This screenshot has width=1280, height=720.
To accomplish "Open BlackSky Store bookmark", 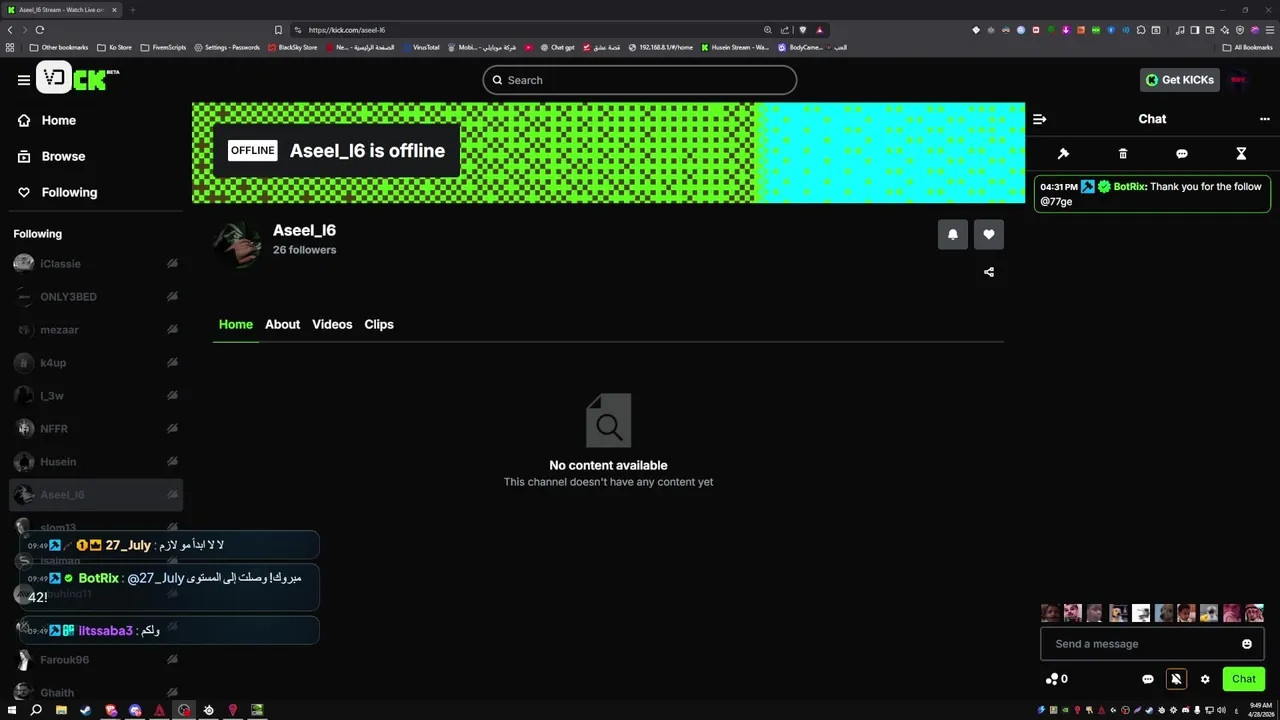I will [292, 47].
